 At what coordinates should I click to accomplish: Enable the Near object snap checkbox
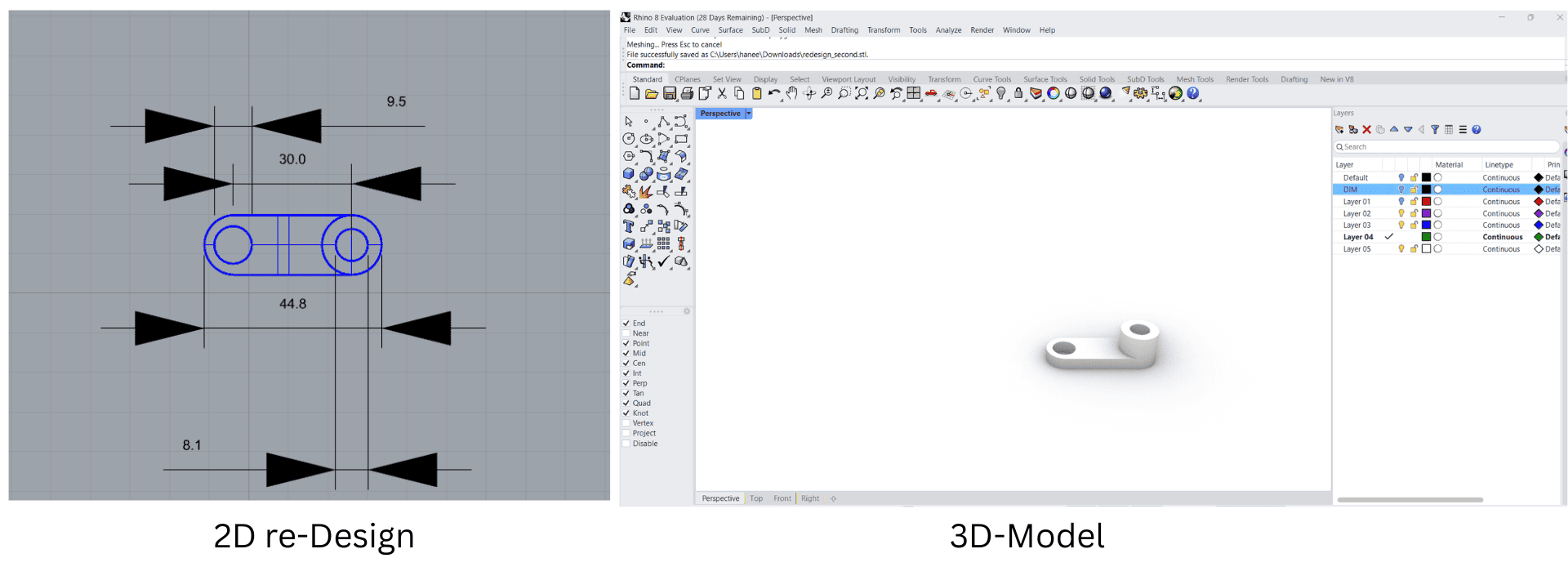tap(626, 333)
